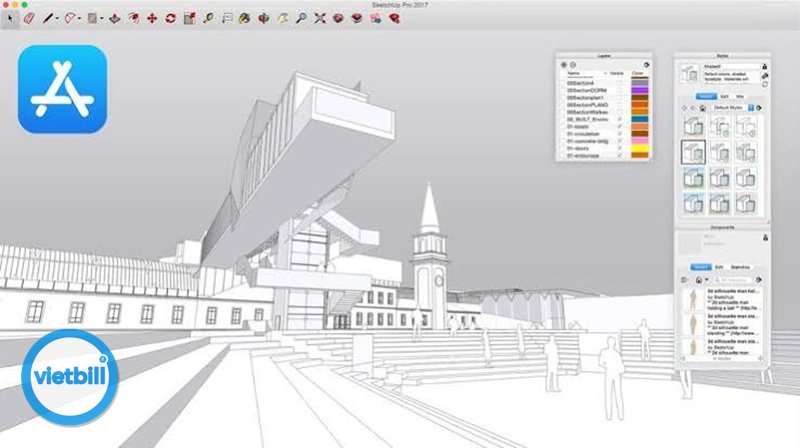This screenshot has height=448, width=800.
Task: Click the Components search field
Action: coord(733,280)
